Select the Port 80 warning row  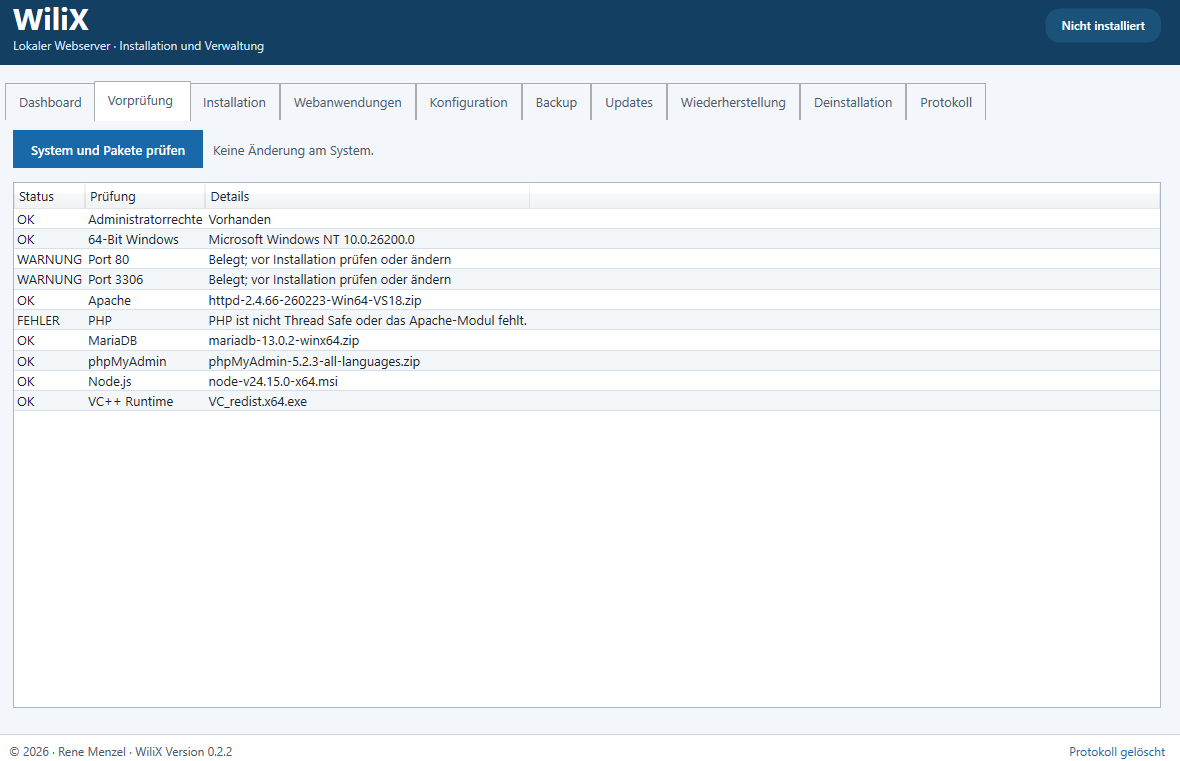tap(587, 259)
